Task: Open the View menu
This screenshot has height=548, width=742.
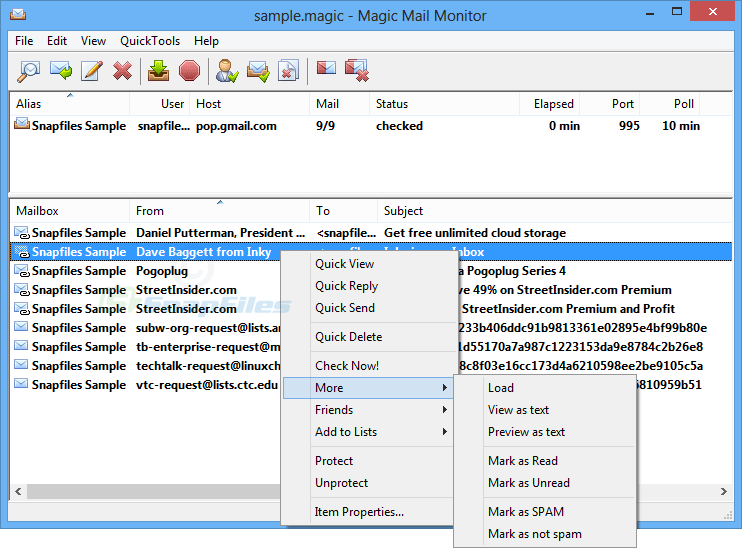Action: click(x=93, y=41)
